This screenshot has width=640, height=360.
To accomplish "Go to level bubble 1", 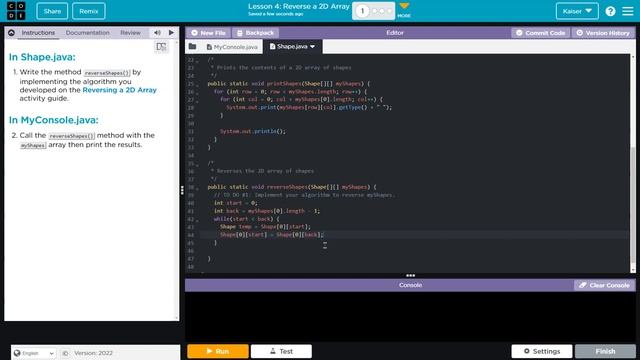I will [x=362, y=11].
